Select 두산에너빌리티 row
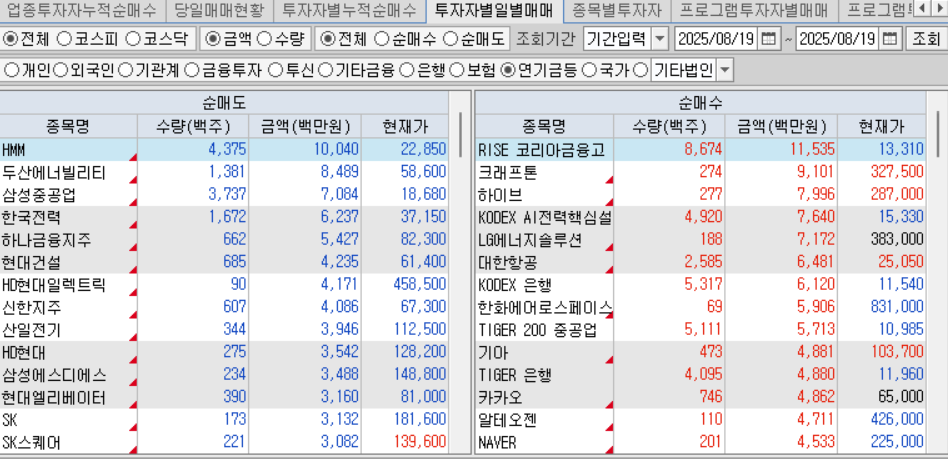 (224, 172)
